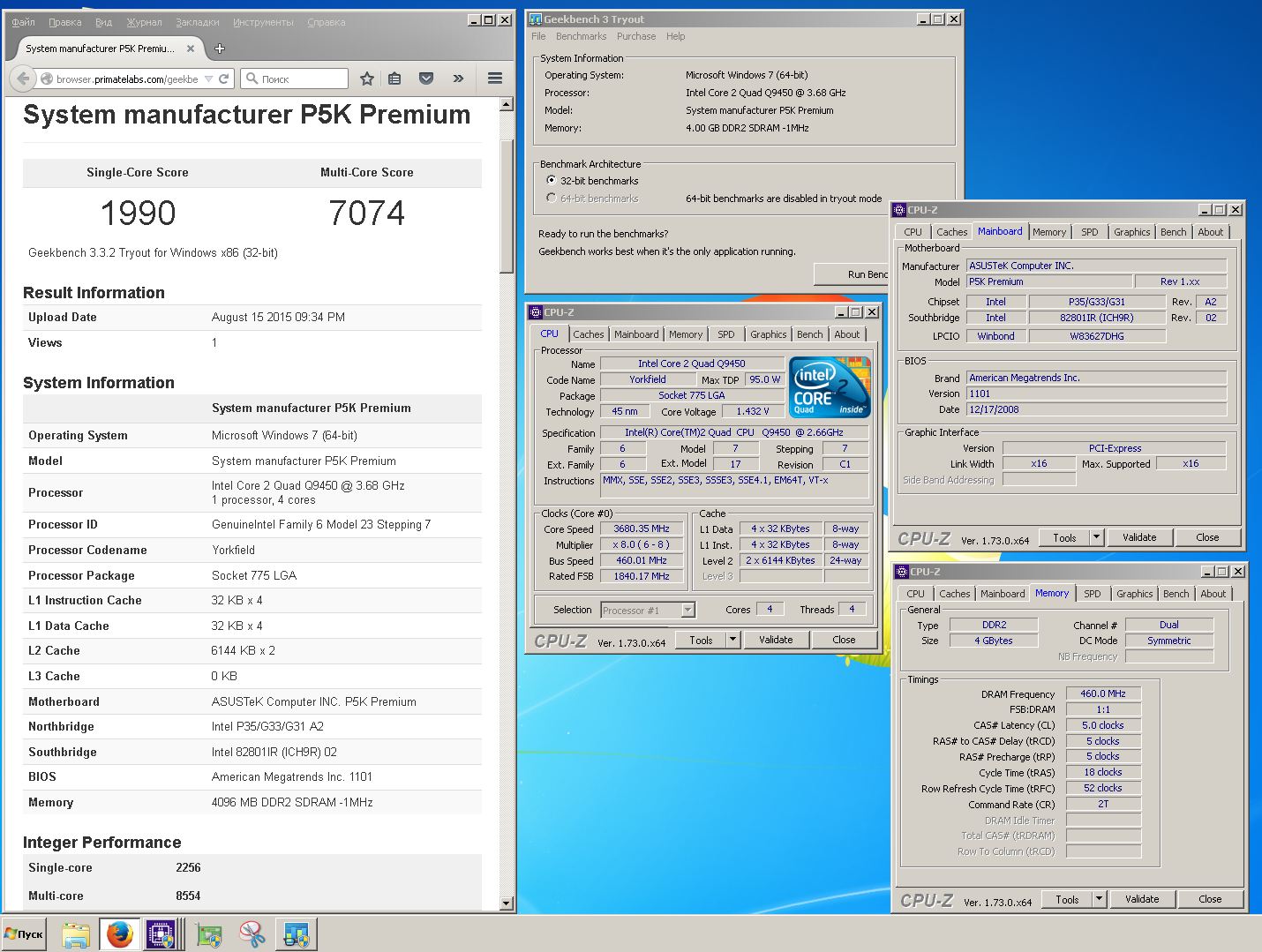Image resolution: width=1262 pixels, height=952 pixels.
Task: Open Firefox Журнал menu
Action: [x=144, y=22]
